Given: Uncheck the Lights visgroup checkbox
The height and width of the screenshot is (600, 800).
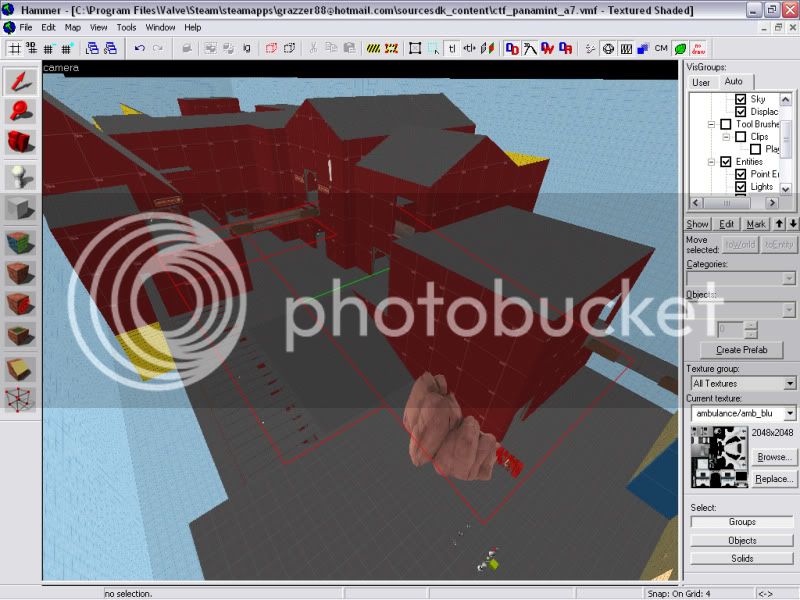Looking at the screenshot, I should pos(740,187).
